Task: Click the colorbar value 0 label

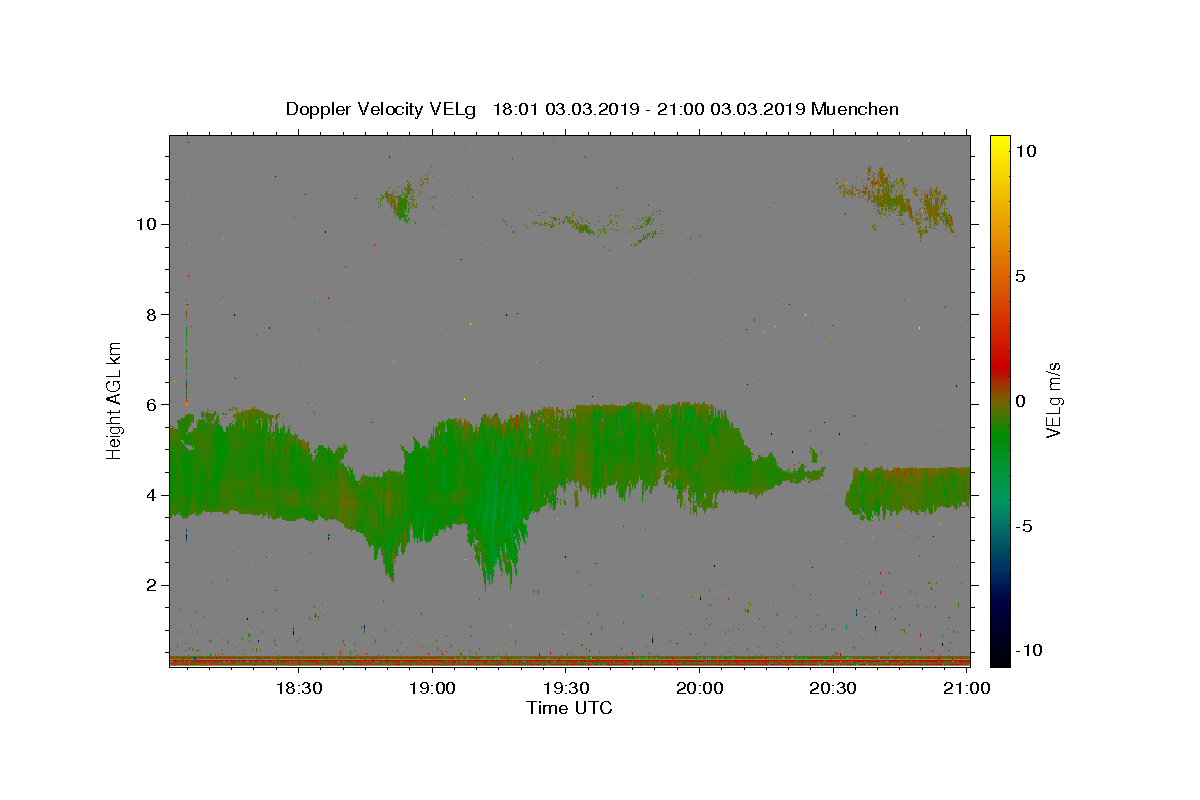Action: click(1021, 401)
